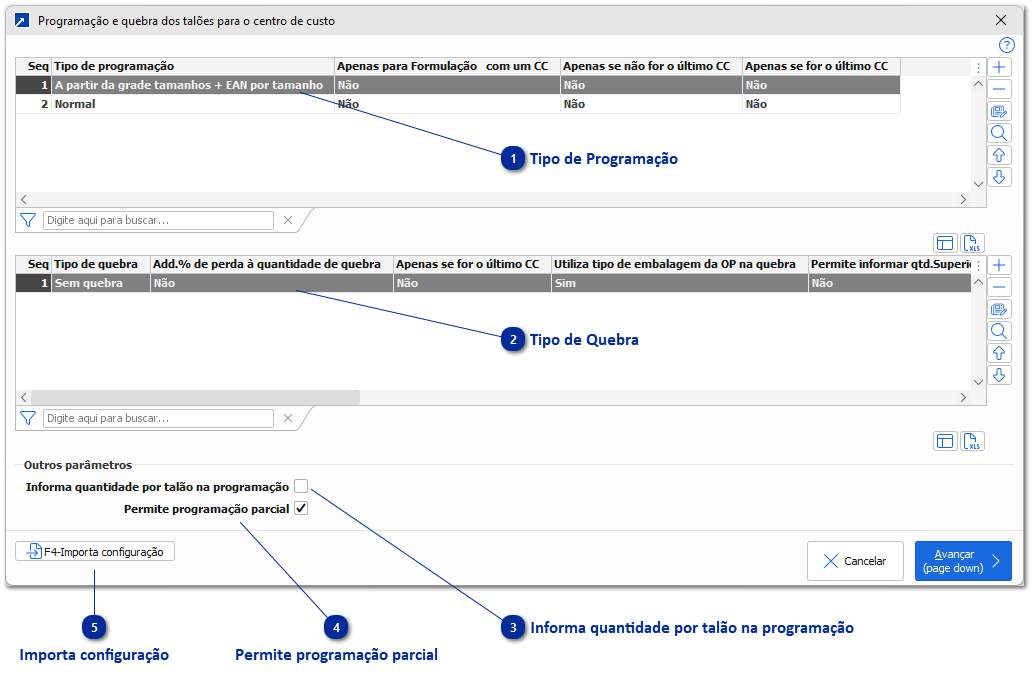
Task: Edit the selected programação row
Action: click(x=999, y=111)
